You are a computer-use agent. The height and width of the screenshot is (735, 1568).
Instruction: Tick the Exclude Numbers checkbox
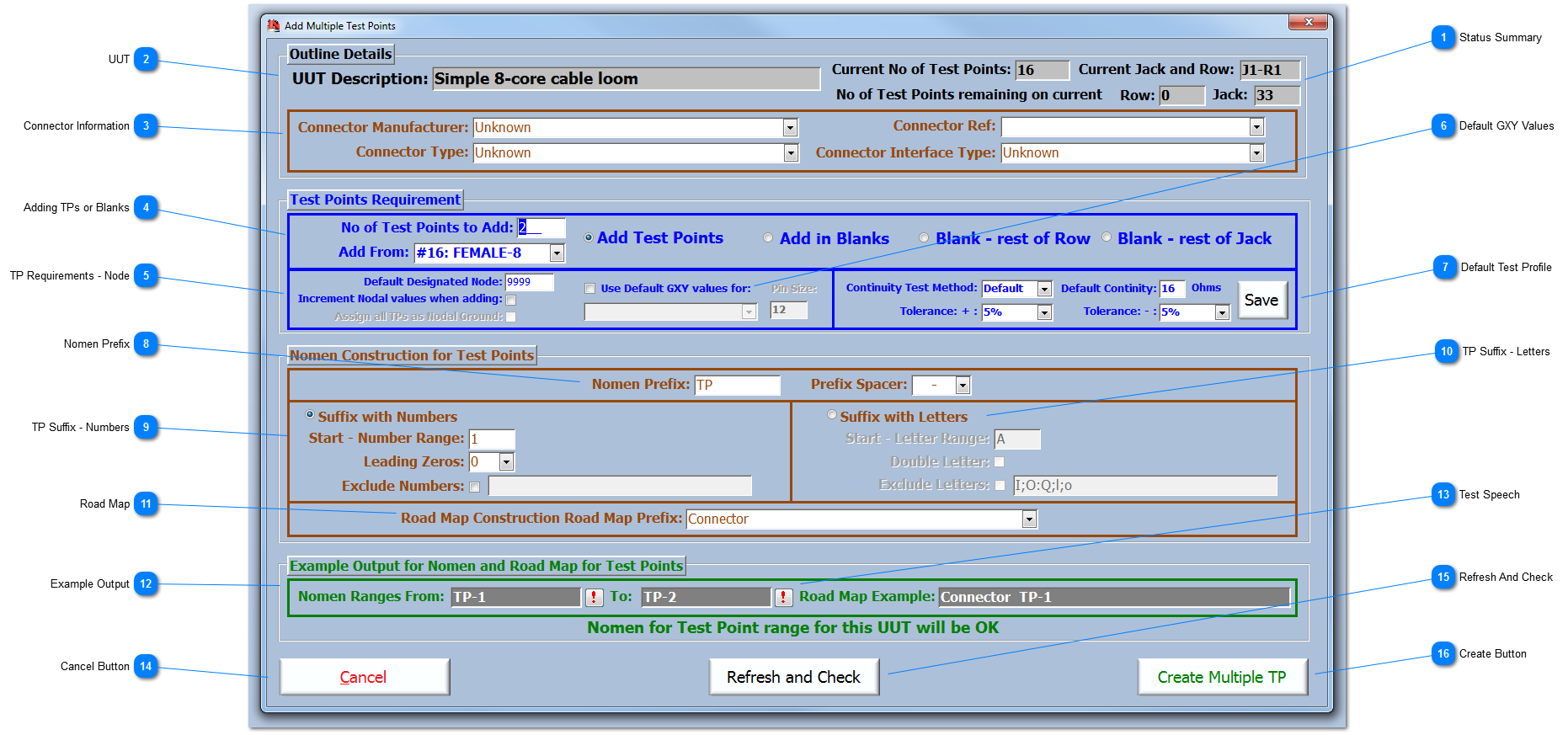pyautogui.click(x=475, y=487)
